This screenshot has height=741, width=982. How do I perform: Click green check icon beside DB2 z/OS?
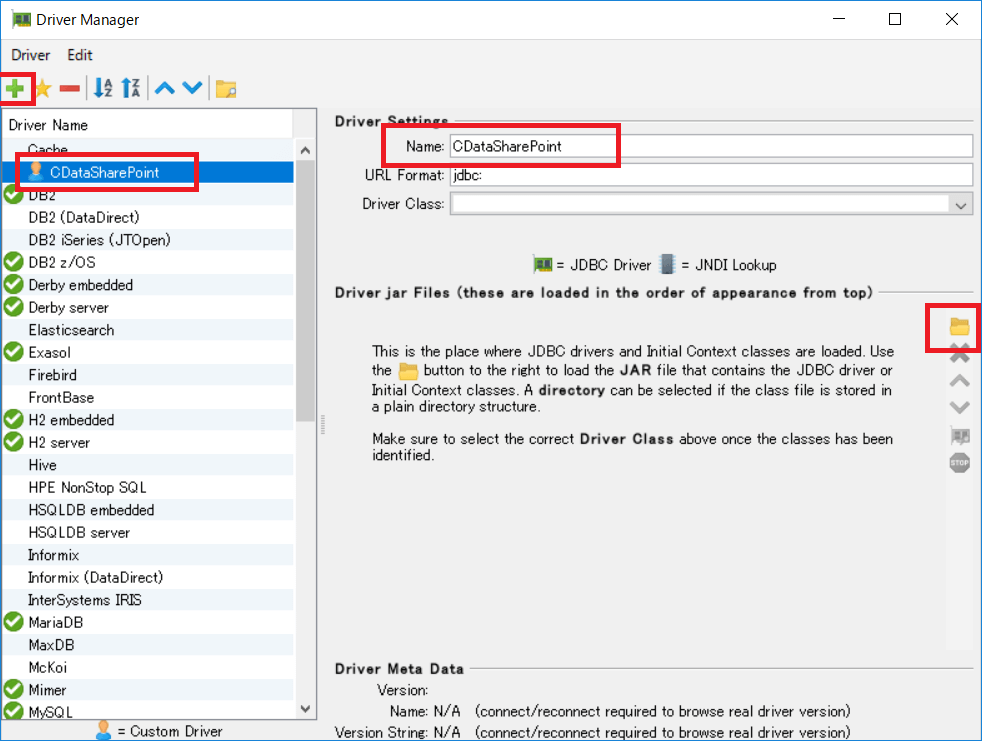14,262
